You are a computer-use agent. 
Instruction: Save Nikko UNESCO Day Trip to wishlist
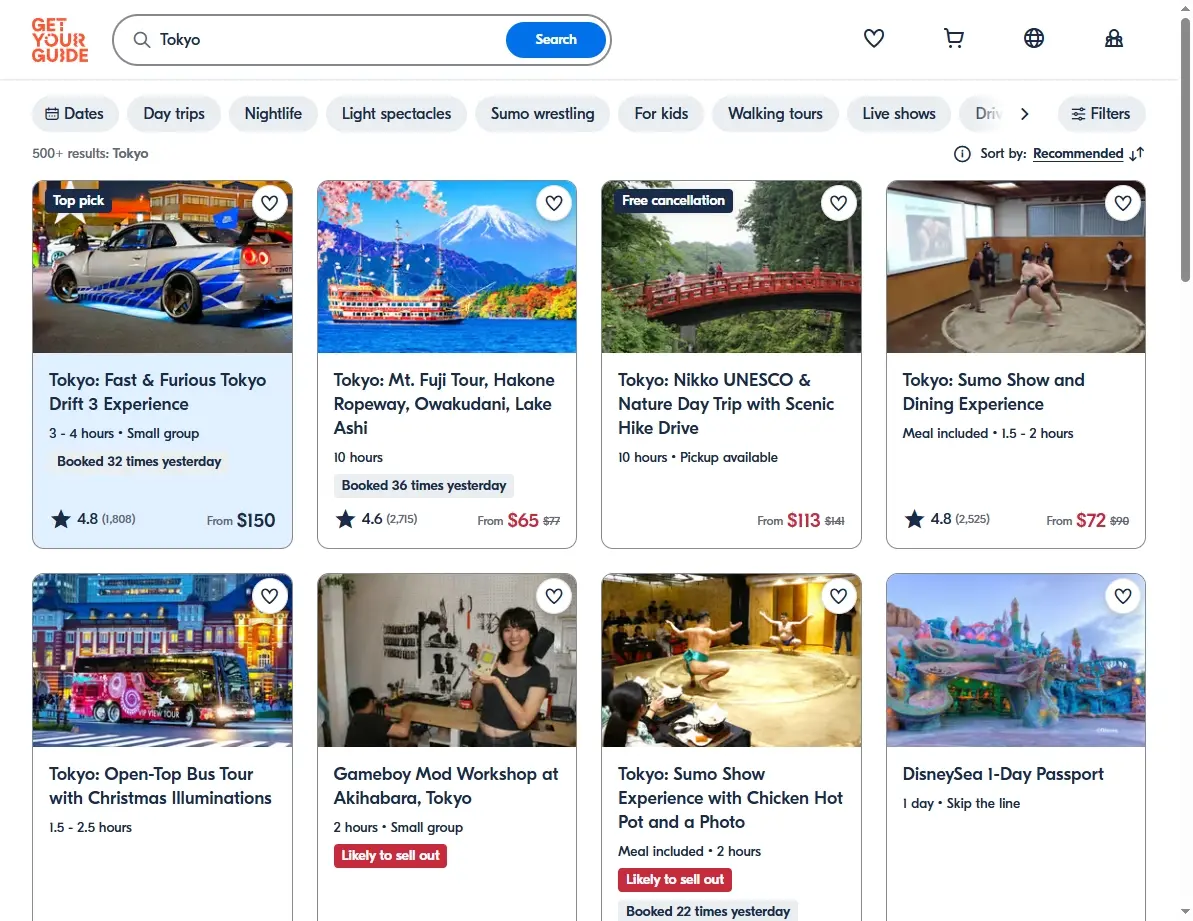(x=838, y=203)
